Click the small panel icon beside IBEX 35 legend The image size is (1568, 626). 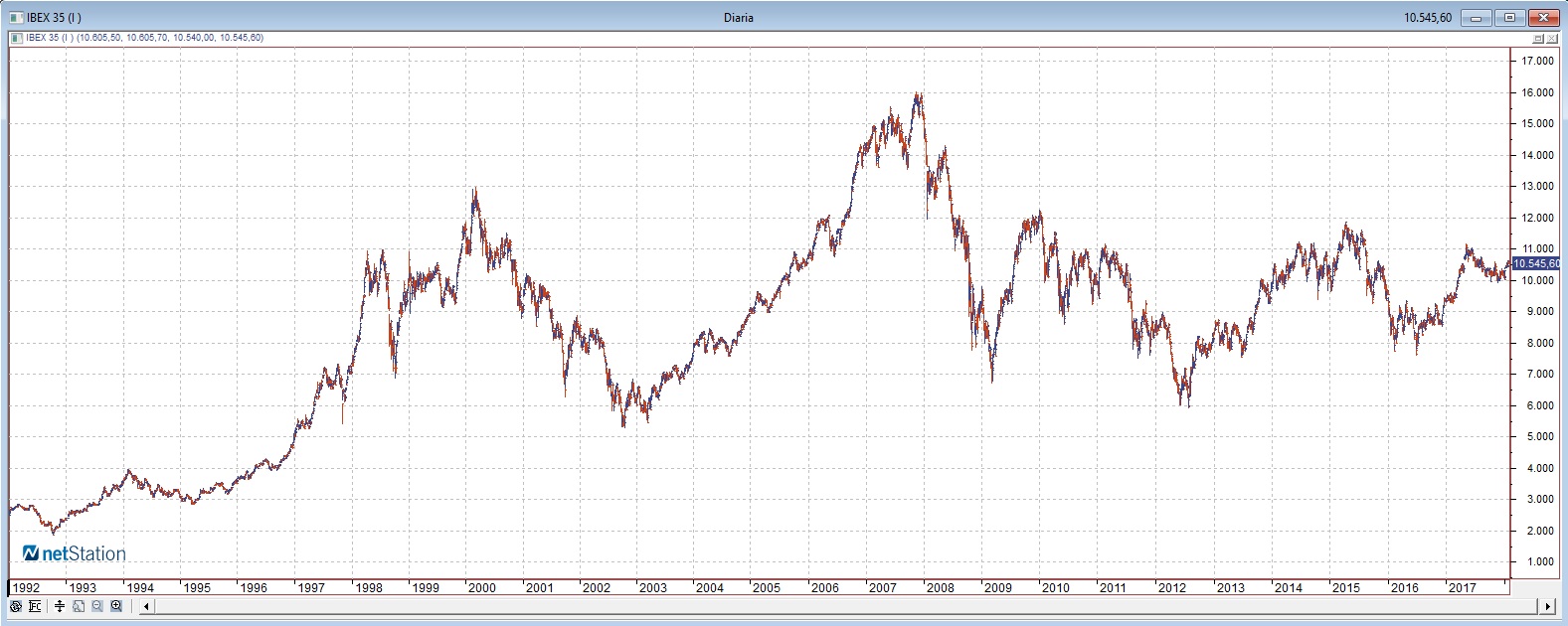(x=15, y=38)
